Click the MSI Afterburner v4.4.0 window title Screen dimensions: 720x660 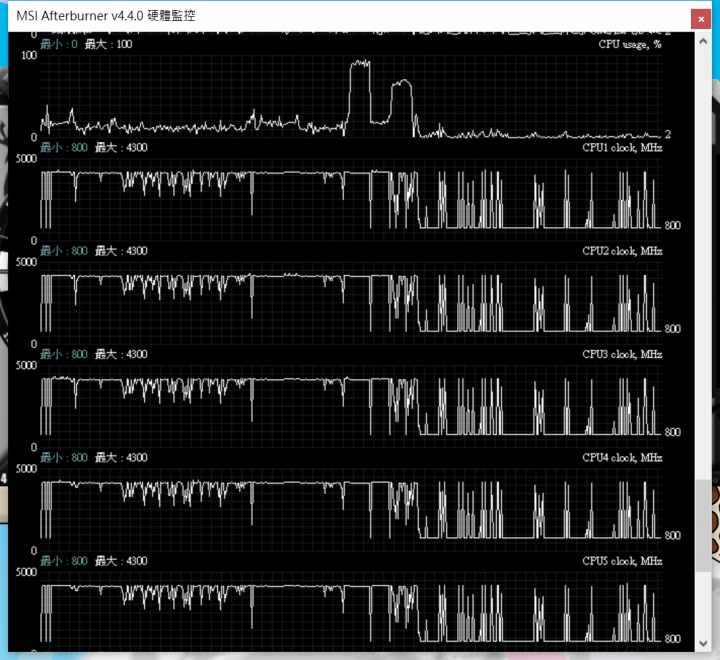click(106, 16)
